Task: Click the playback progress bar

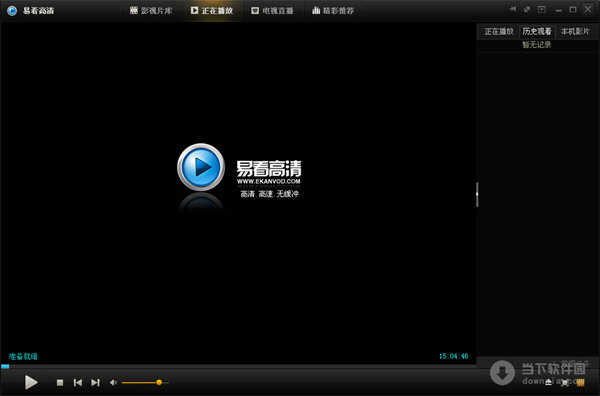Action: click(238, 366)
